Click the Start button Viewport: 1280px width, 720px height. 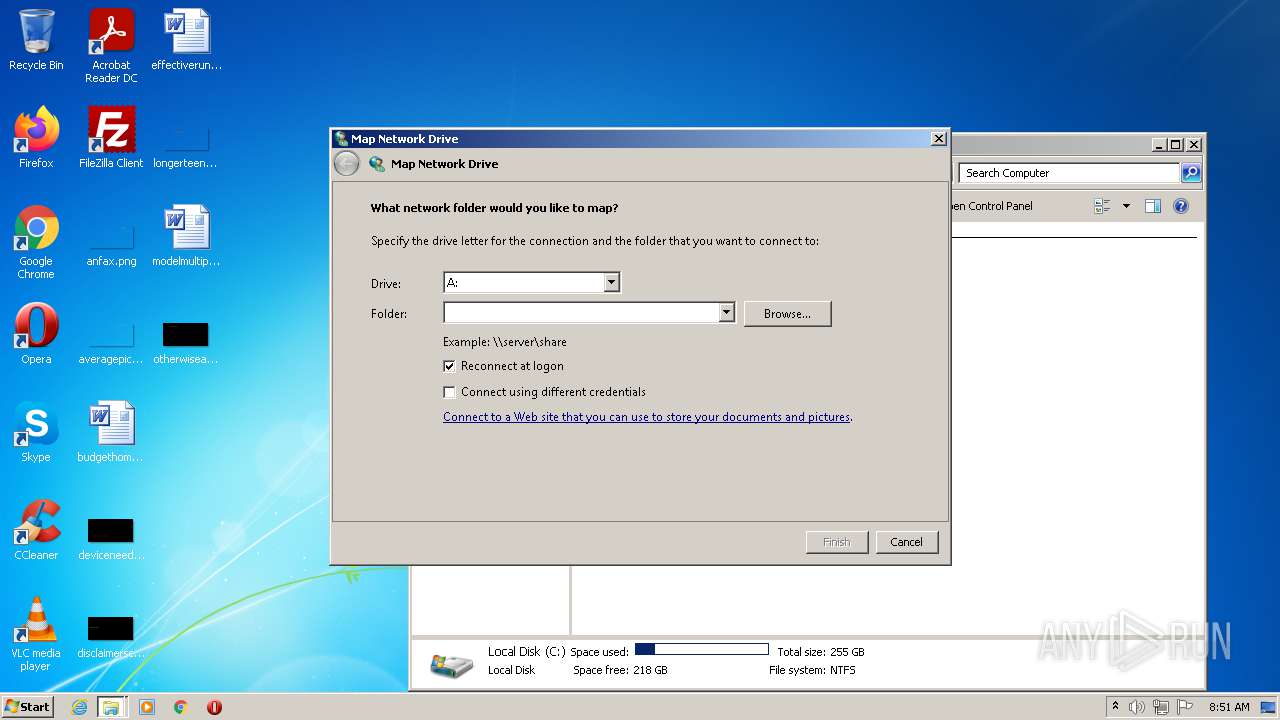pos(27,707)
